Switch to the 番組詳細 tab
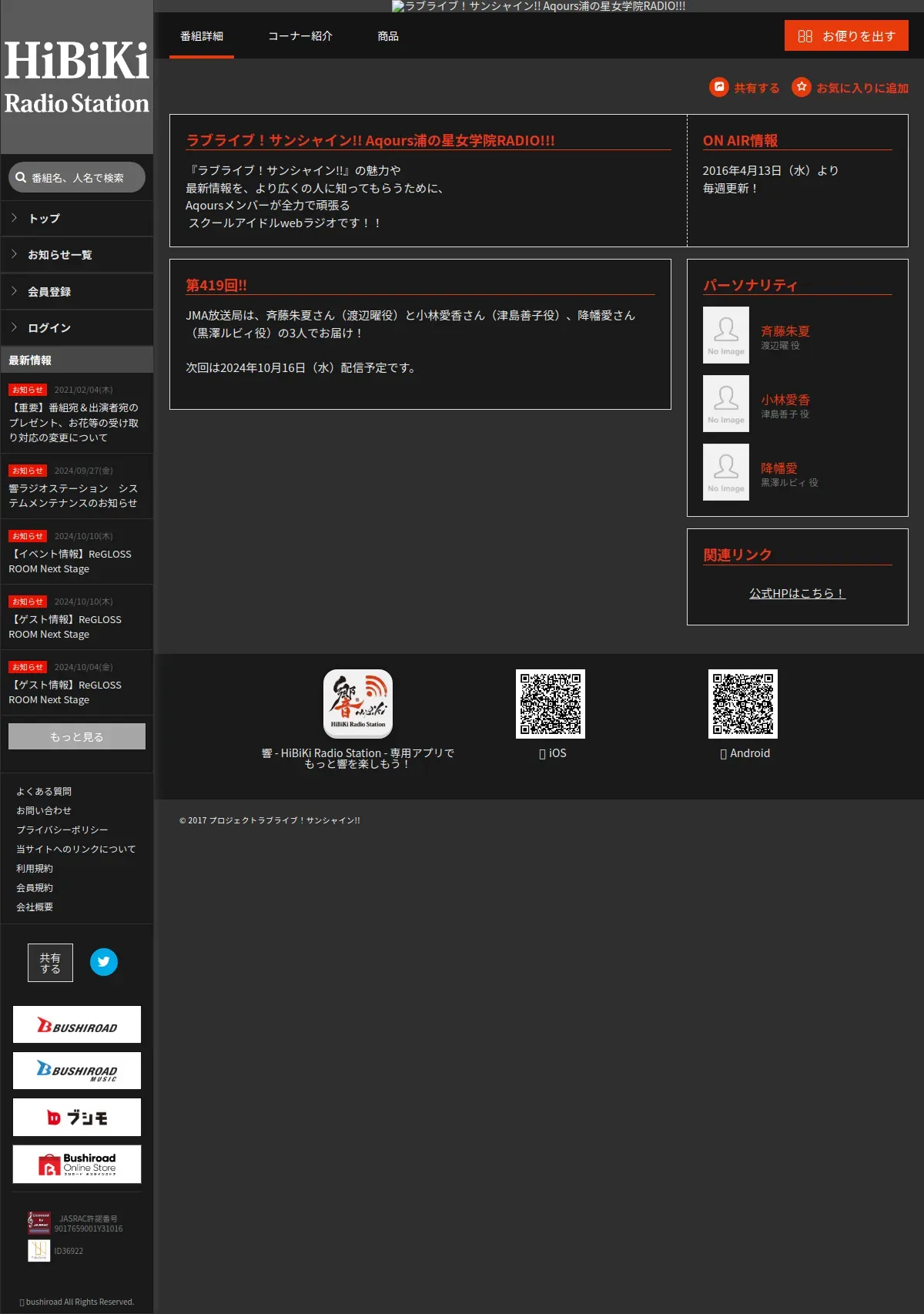Screen dimensions: 924x1314 [x=202, y=36]
